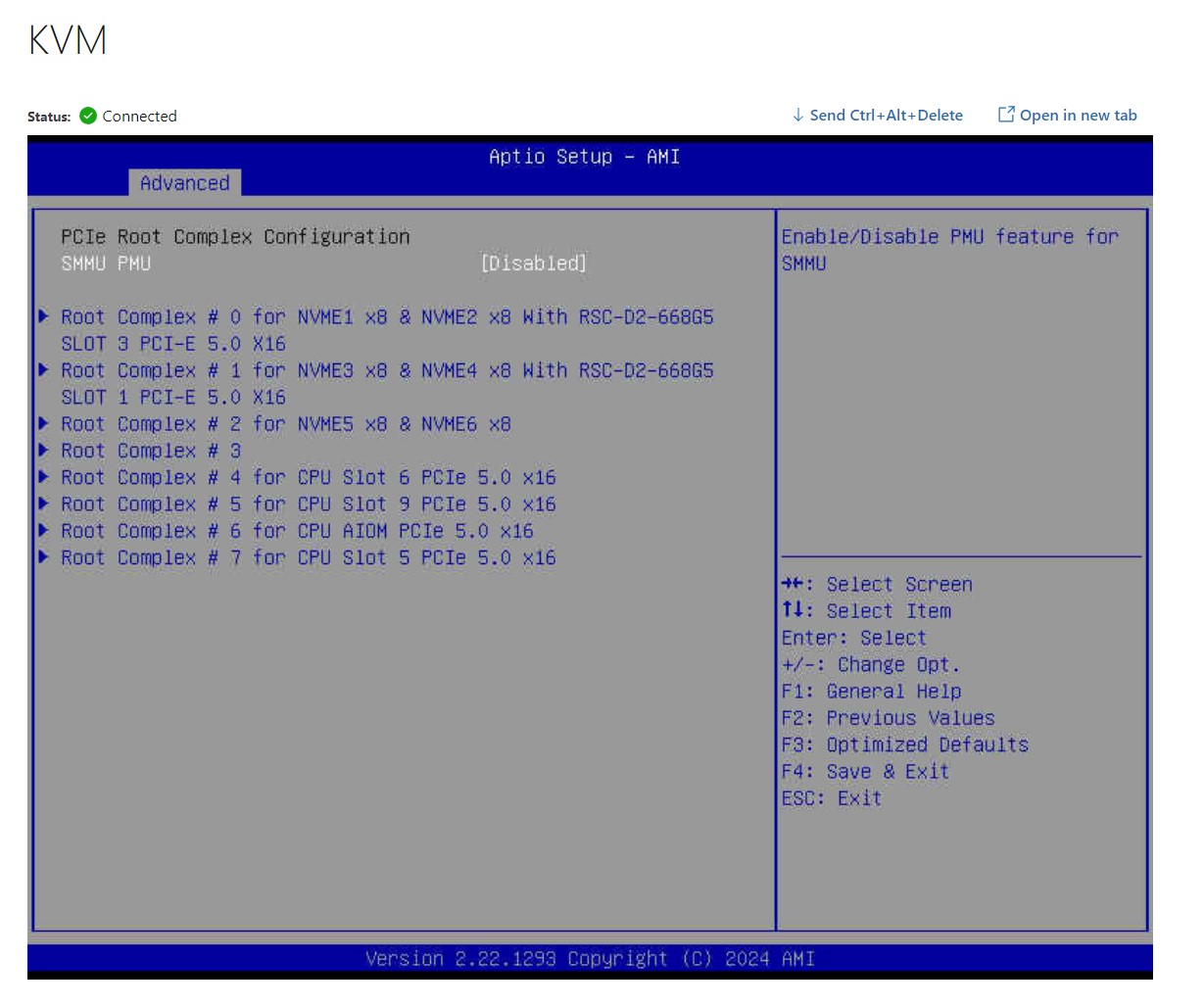The image size is (1204, 1007).
Task: Click the arrow beside Root Complex # 3
Action: (43, 451)
